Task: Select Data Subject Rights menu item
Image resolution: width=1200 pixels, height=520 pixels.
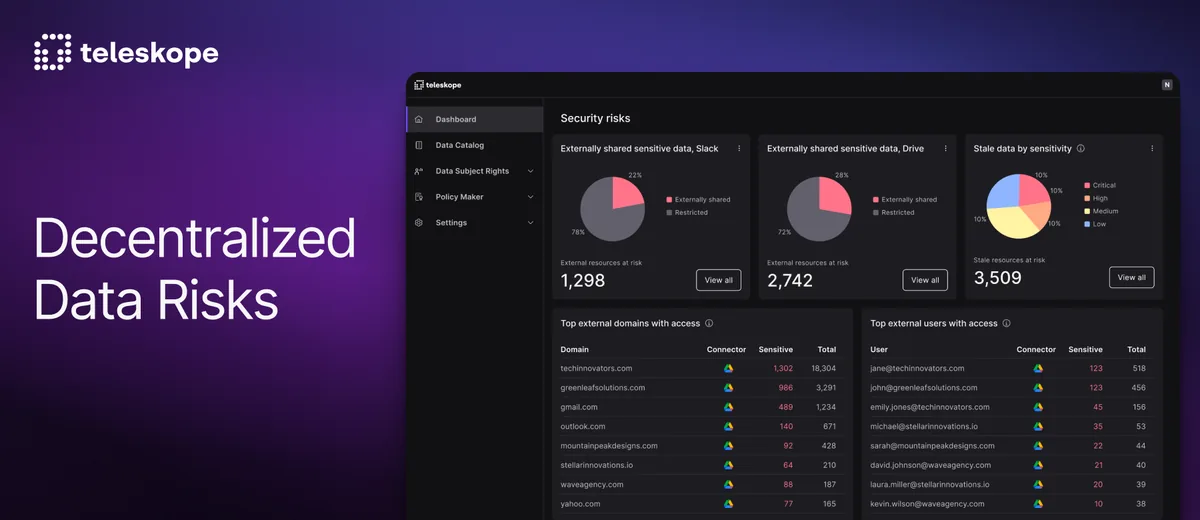Action: (x=474, y=171)
